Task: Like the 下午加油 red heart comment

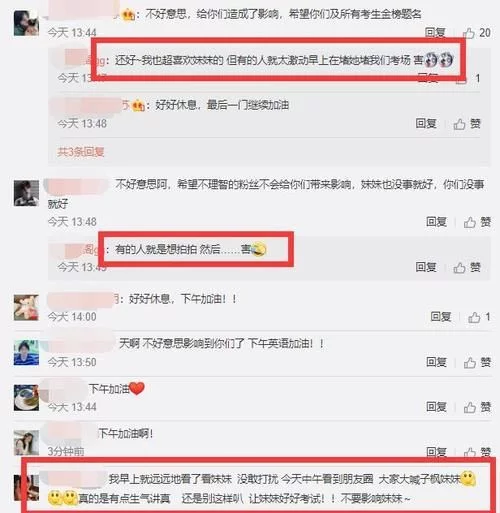Action: click(x=477, y=407)
